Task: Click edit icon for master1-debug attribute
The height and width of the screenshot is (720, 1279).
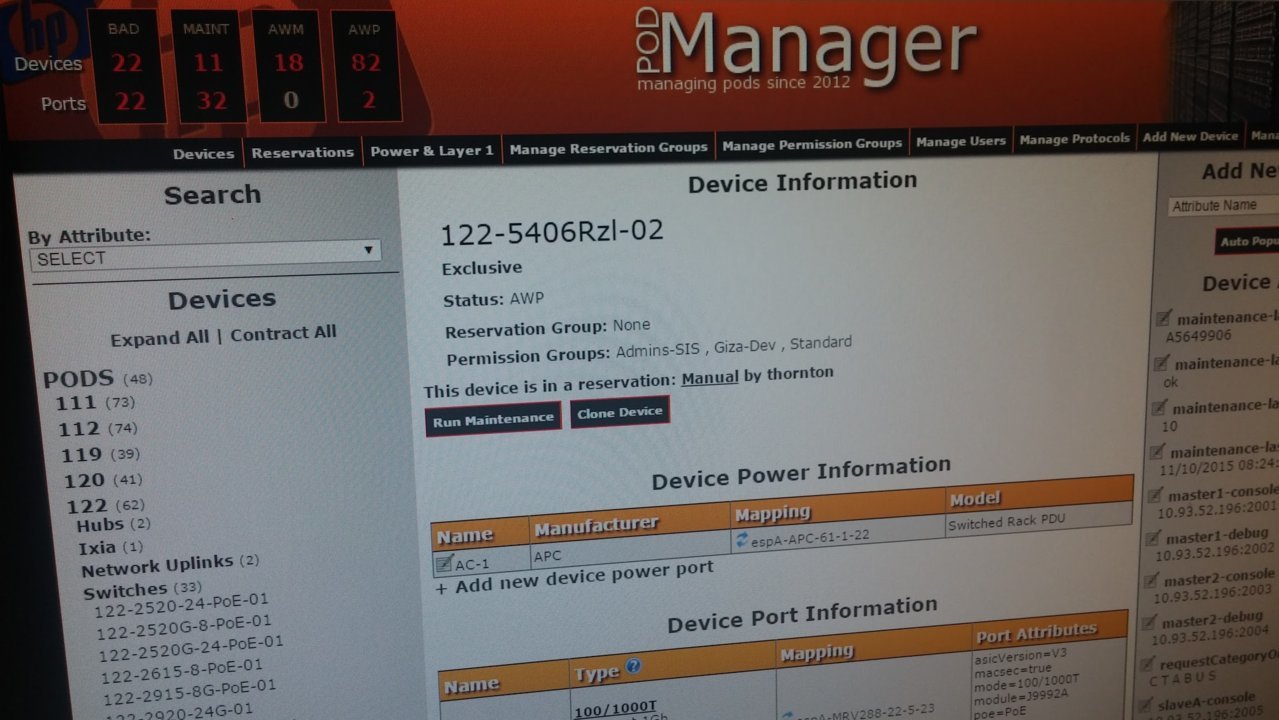Action: 1153,539
